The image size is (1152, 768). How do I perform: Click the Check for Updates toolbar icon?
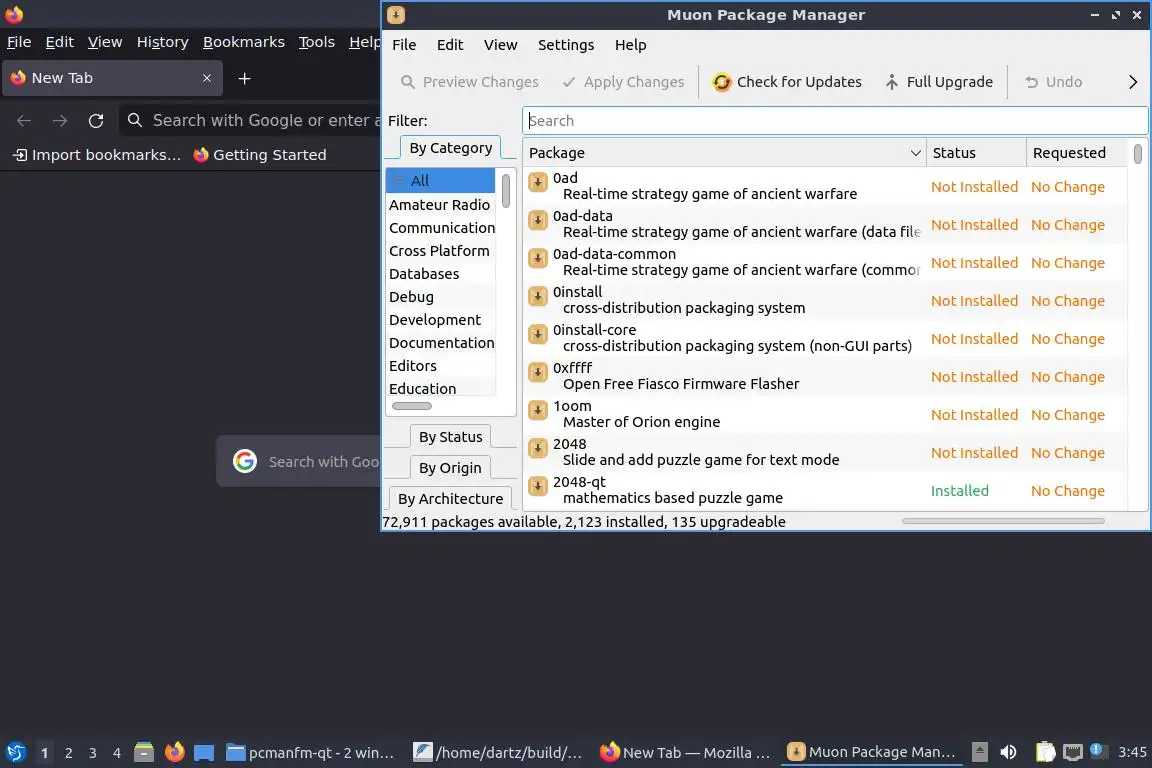[x=721, y=82]
